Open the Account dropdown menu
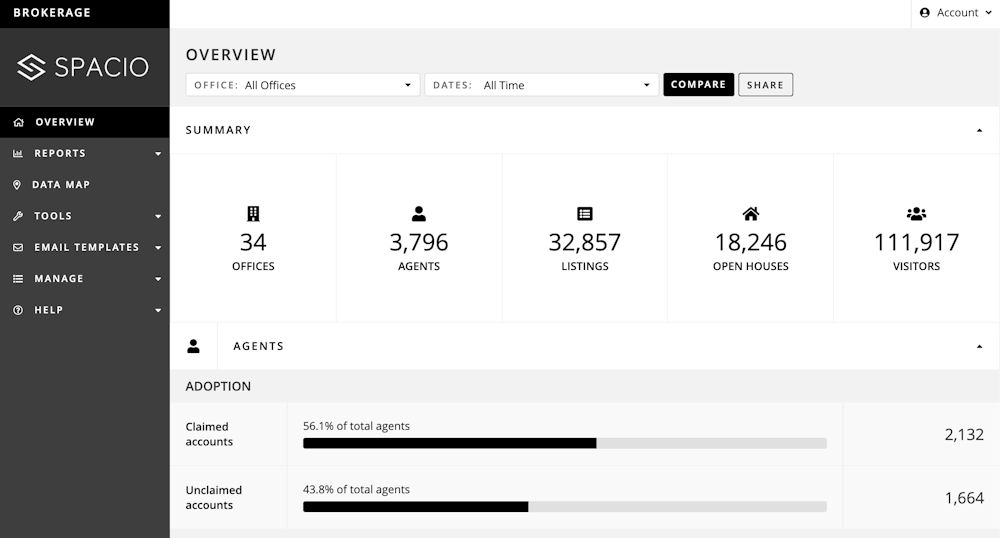Viewport: 1000px width, 538px height. pos(955,13)
